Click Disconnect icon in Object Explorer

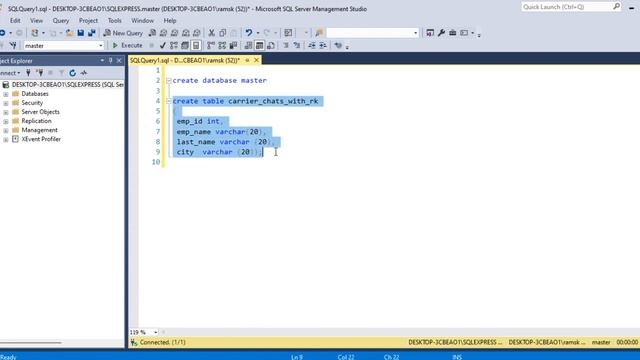pos(40,73)
